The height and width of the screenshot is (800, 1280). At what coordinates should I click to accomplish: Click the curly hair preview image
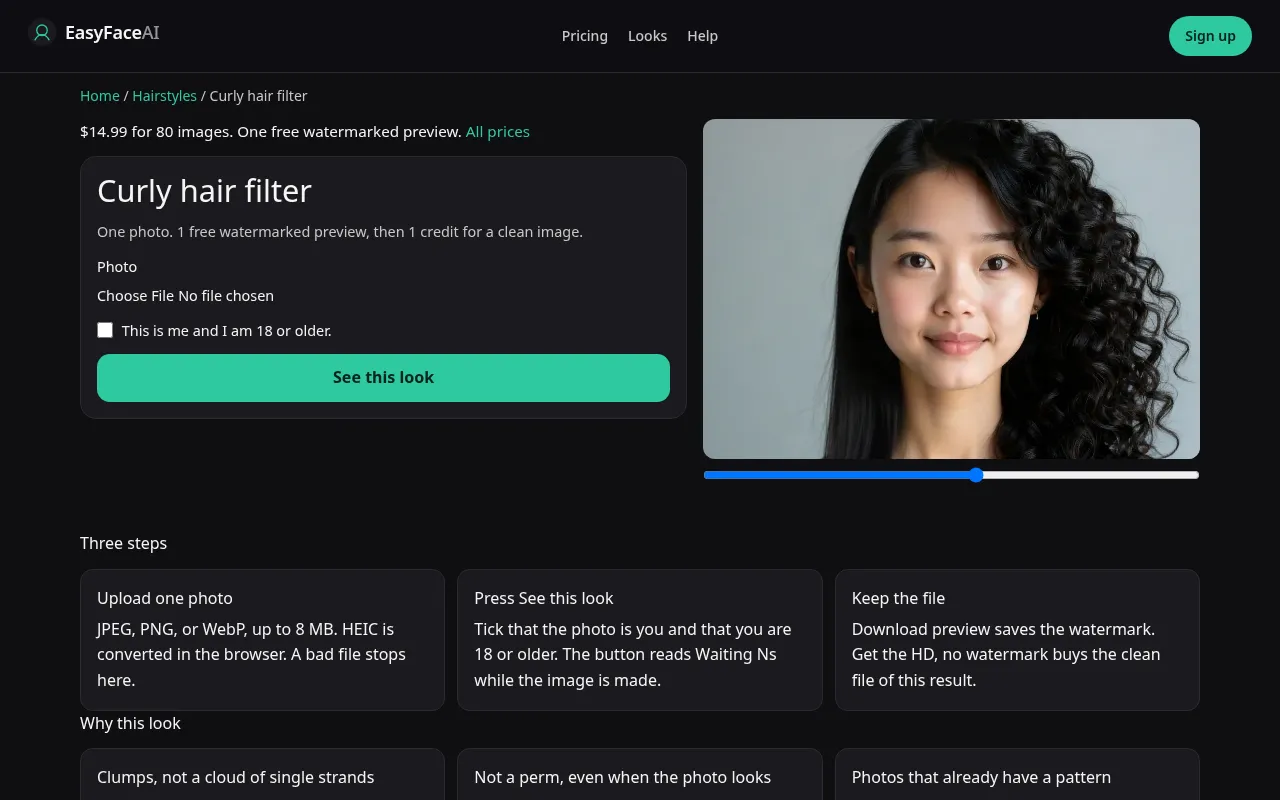[951, 289]
